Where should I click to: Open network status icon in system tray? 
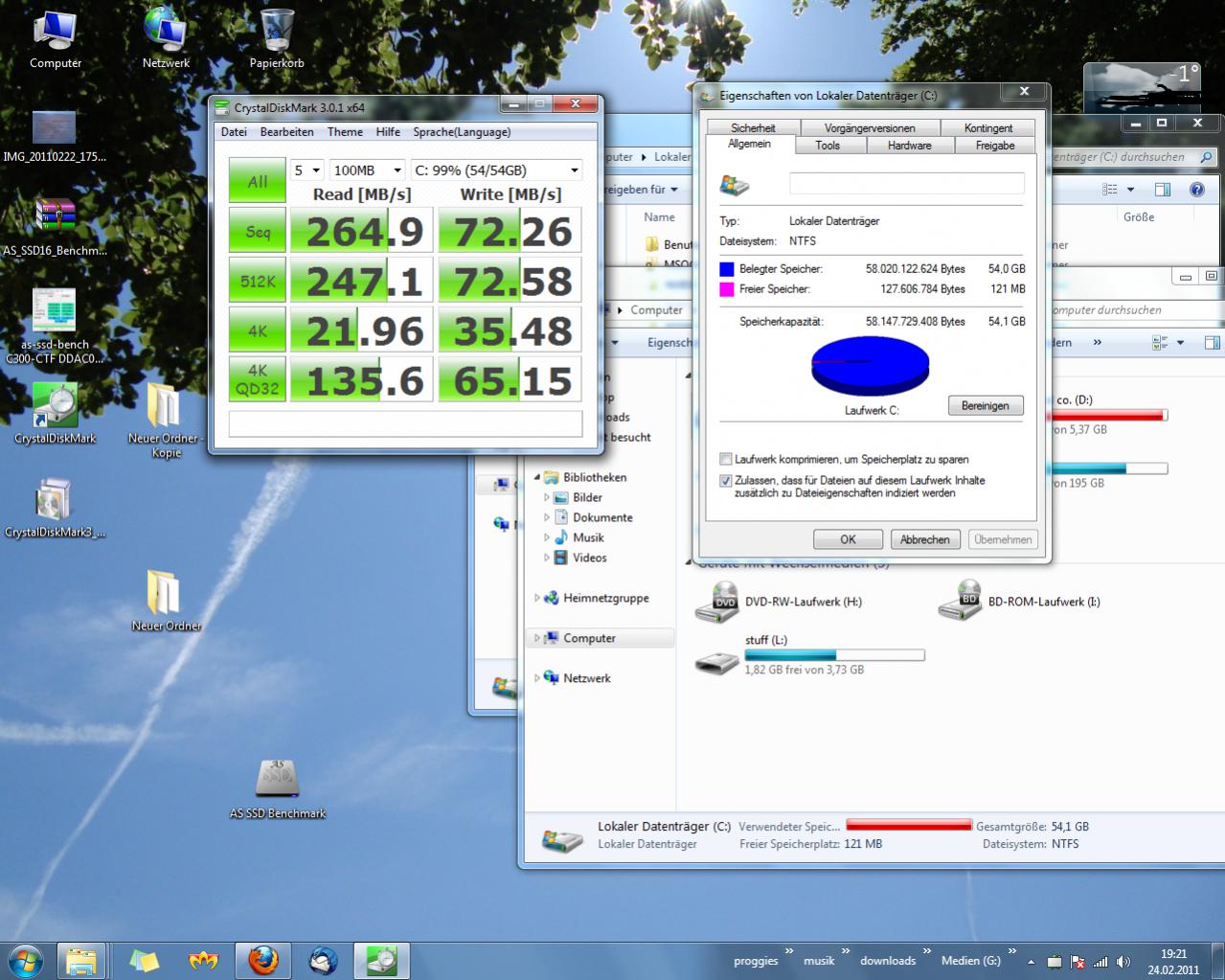1100,962
